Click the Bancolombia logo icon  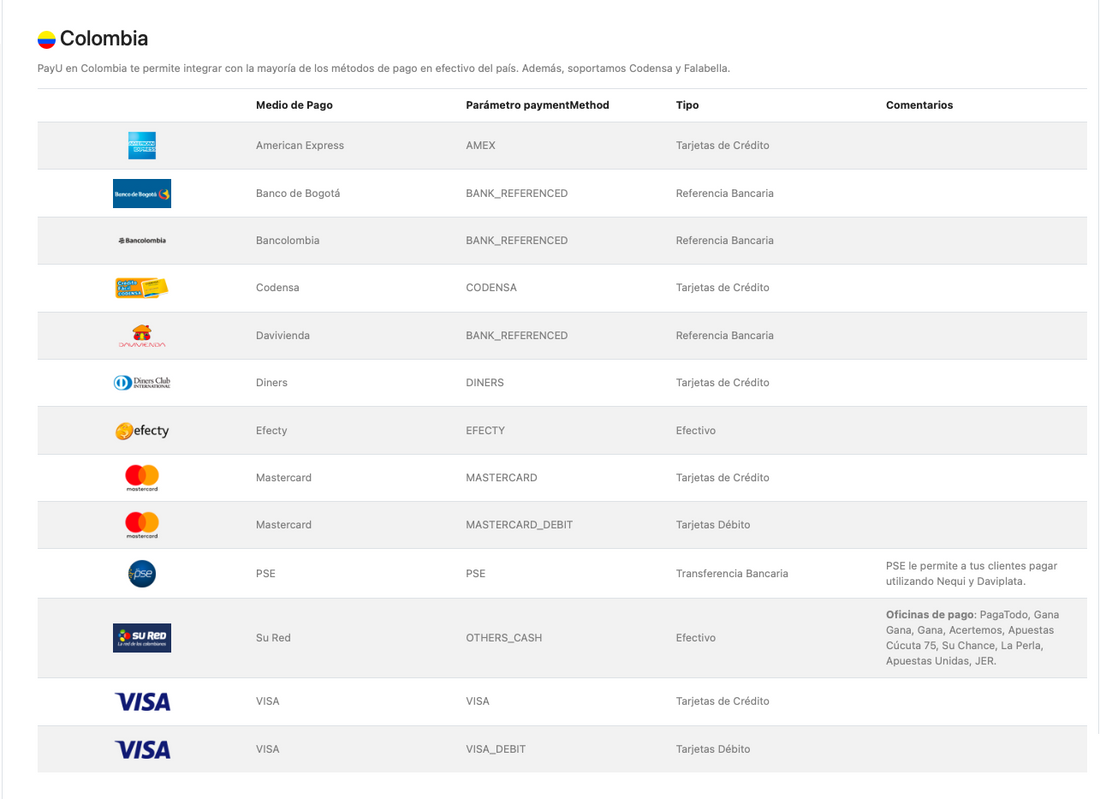tap(142, 241)
